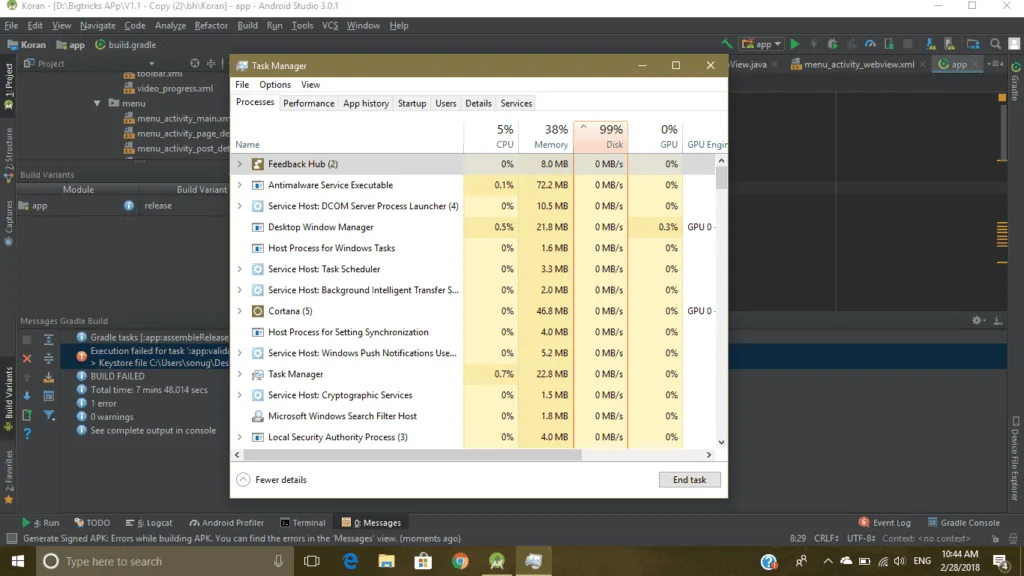Open the Android Profiler from the toolbar gauge icon
Screen dimensions: 1024x576
[871, 44]
